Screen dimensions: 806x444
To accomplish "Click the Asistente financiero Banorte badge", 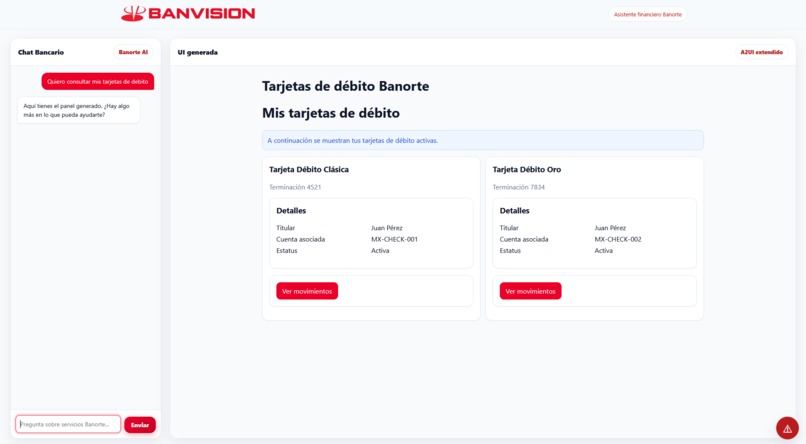I will click(x=648, y=14).
